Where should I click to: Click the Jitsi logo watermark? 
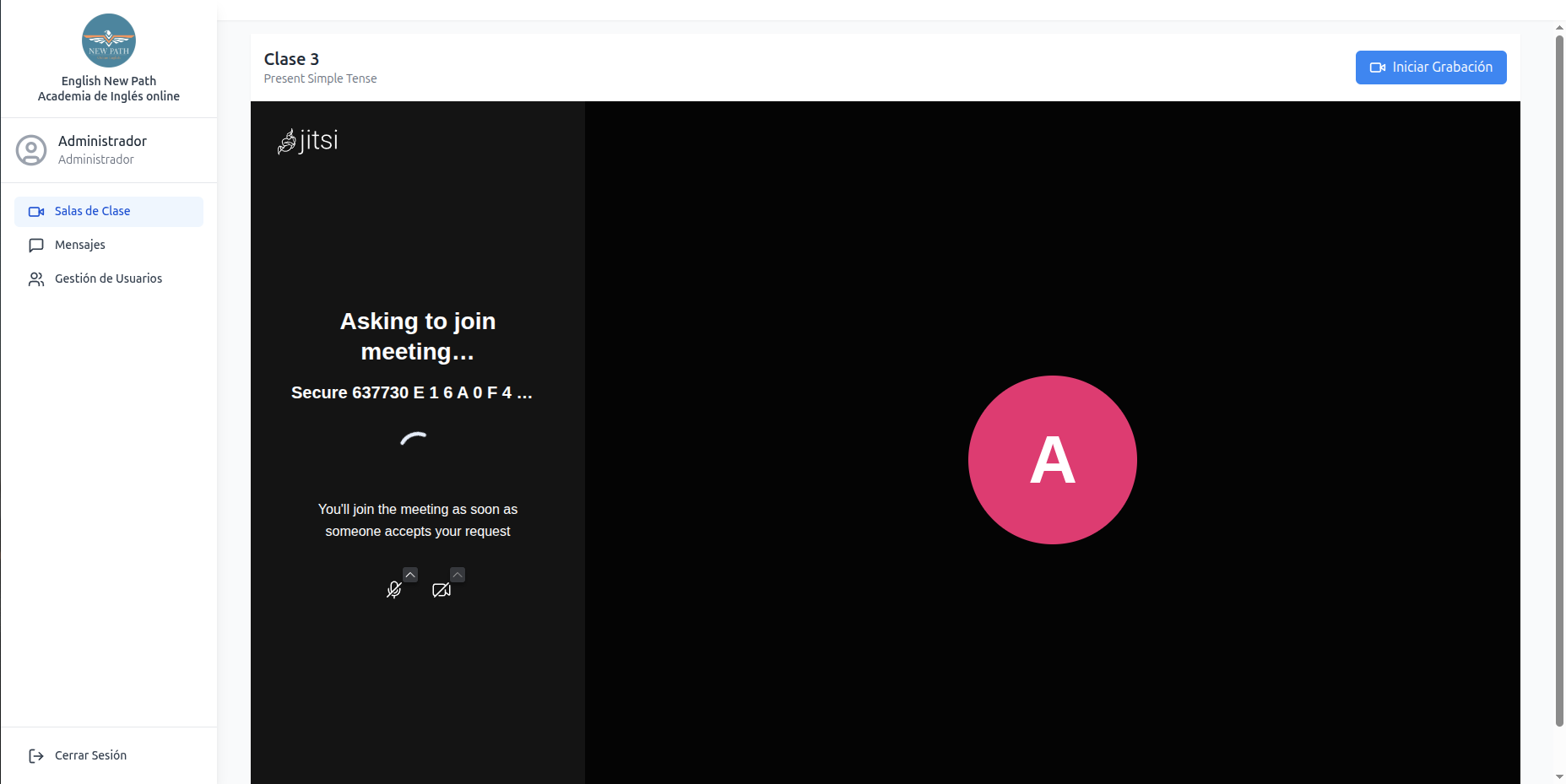pyautogui.click(x=308, y=140)
